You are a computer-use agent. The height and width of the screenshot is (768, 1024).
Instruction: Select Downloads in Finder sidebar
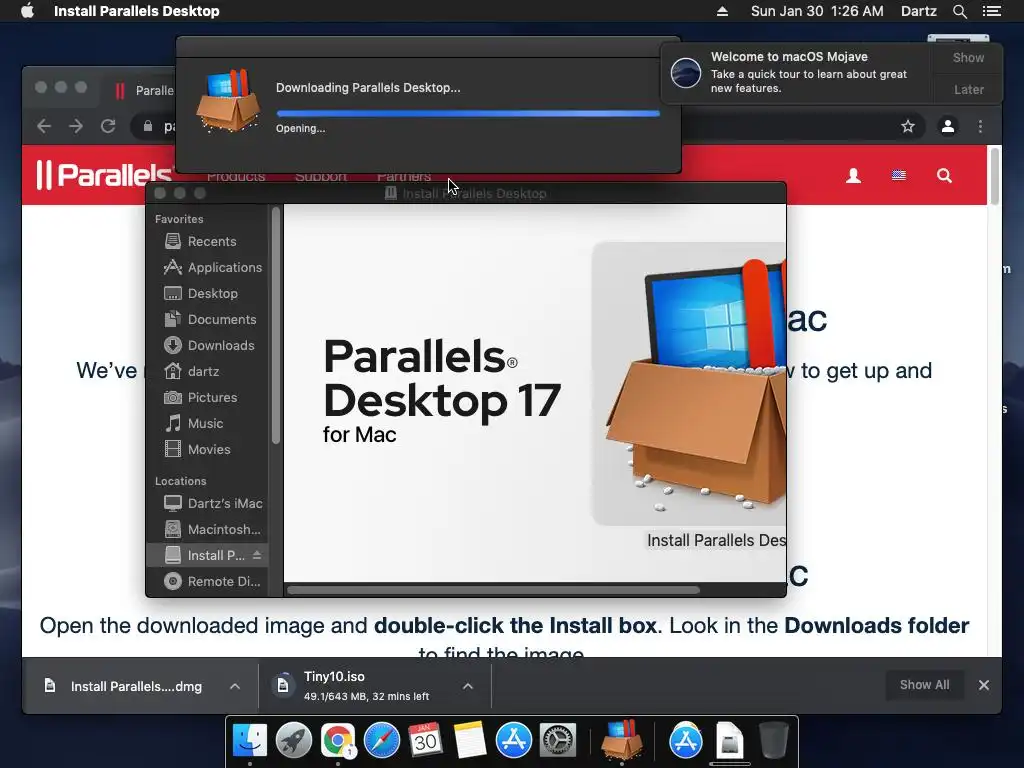(207, 345)
